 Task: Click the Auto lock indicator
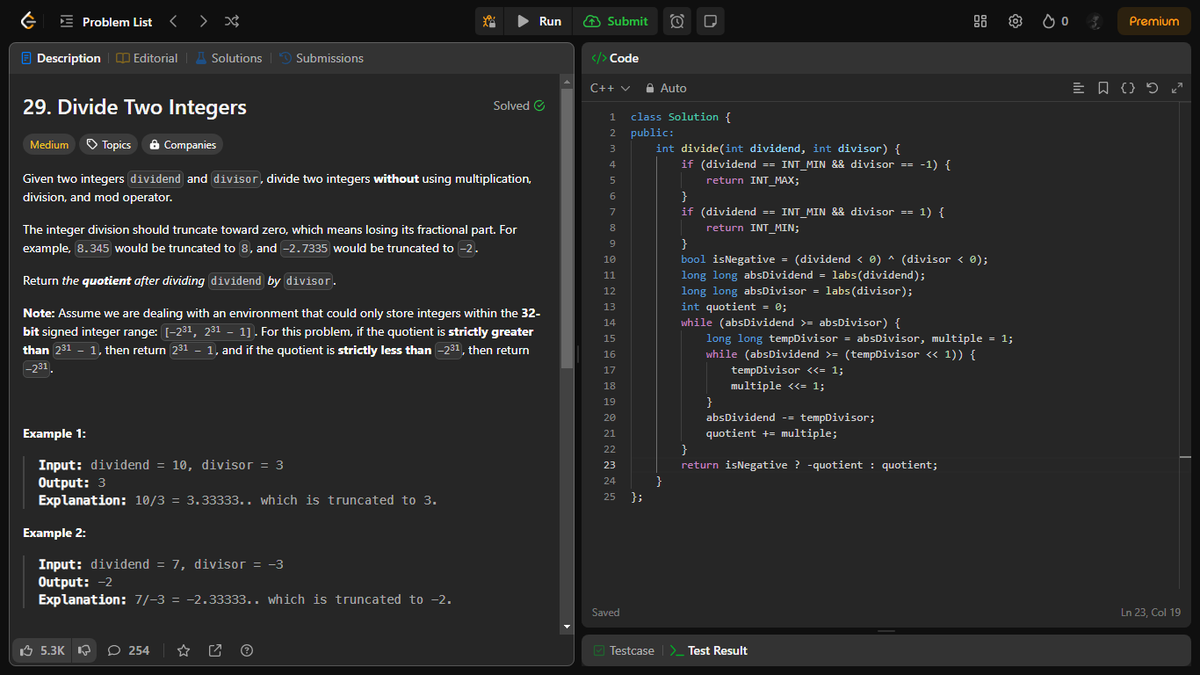pos(667,88)
